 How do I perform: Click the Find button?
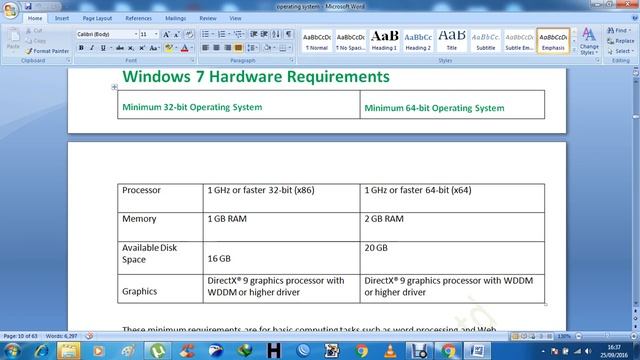pyautogui.click(x=618, y=31)
